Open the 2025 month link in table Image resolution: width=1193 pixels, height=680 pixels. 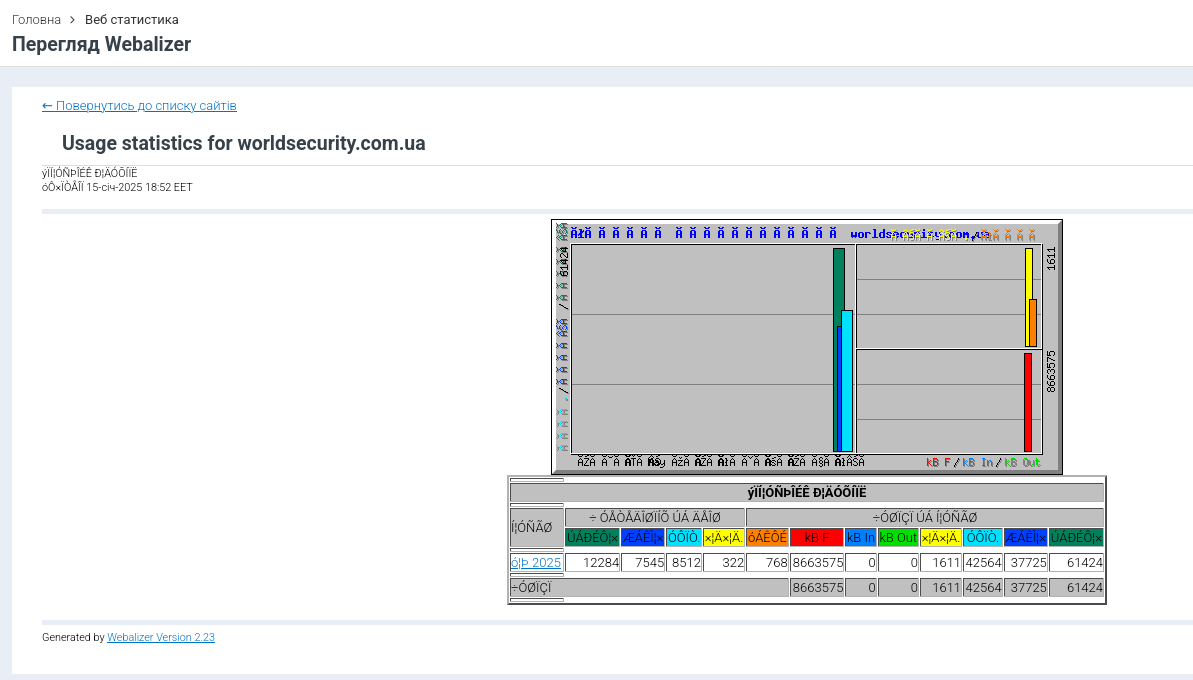click(x=536, y=563)
